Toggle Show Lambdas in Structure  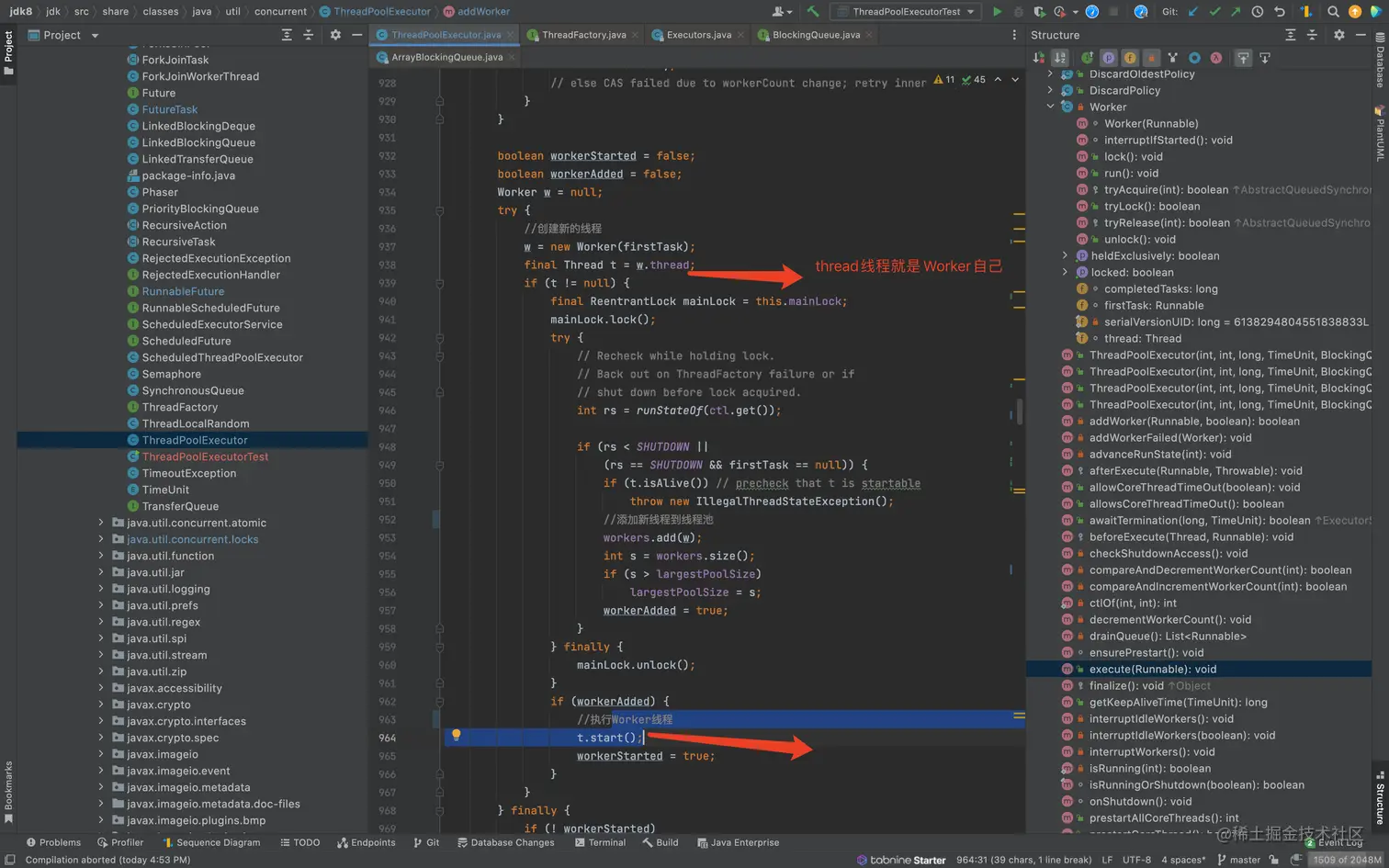[1215, 58]
